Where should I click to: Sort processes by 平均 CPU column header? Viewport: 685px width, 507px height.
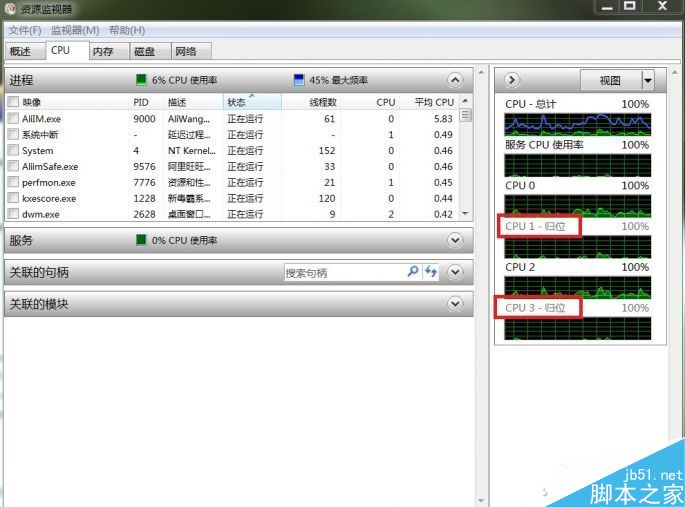[x=432, y=102]
